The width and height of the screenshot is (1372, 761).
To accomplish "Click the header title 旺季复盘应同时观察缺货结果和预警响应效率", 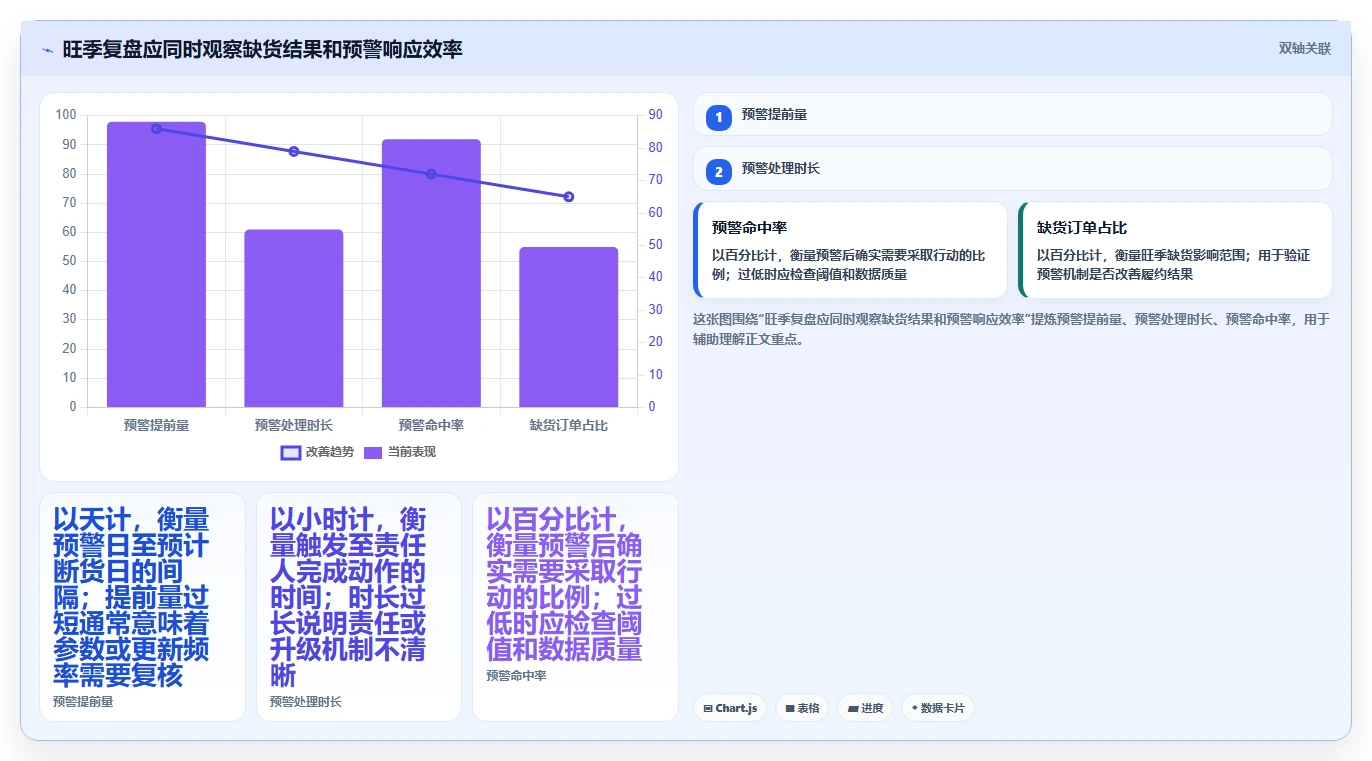I will pyautogui.click(x=263, y=49).
